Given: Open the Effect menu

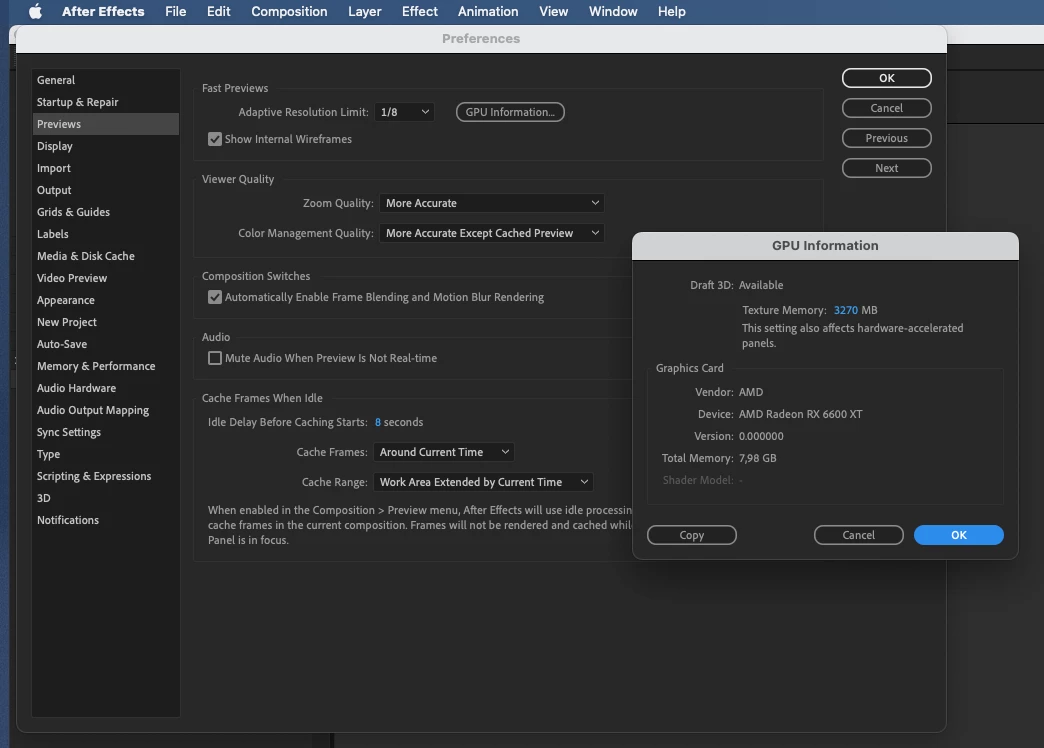Looking at the screenshot, I should [x=419, y=11].
